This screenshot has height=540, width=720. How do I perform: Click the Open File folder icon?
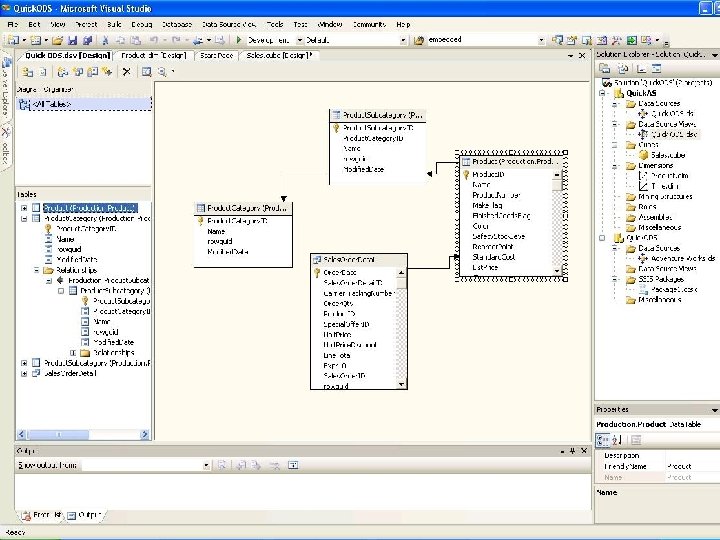coord(59,40)
